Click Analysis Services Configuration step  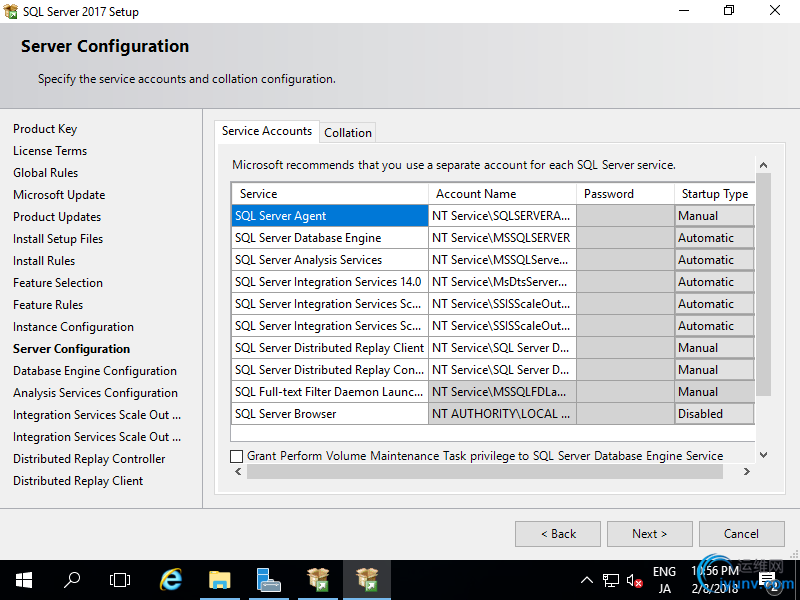[x=95, y=393]
